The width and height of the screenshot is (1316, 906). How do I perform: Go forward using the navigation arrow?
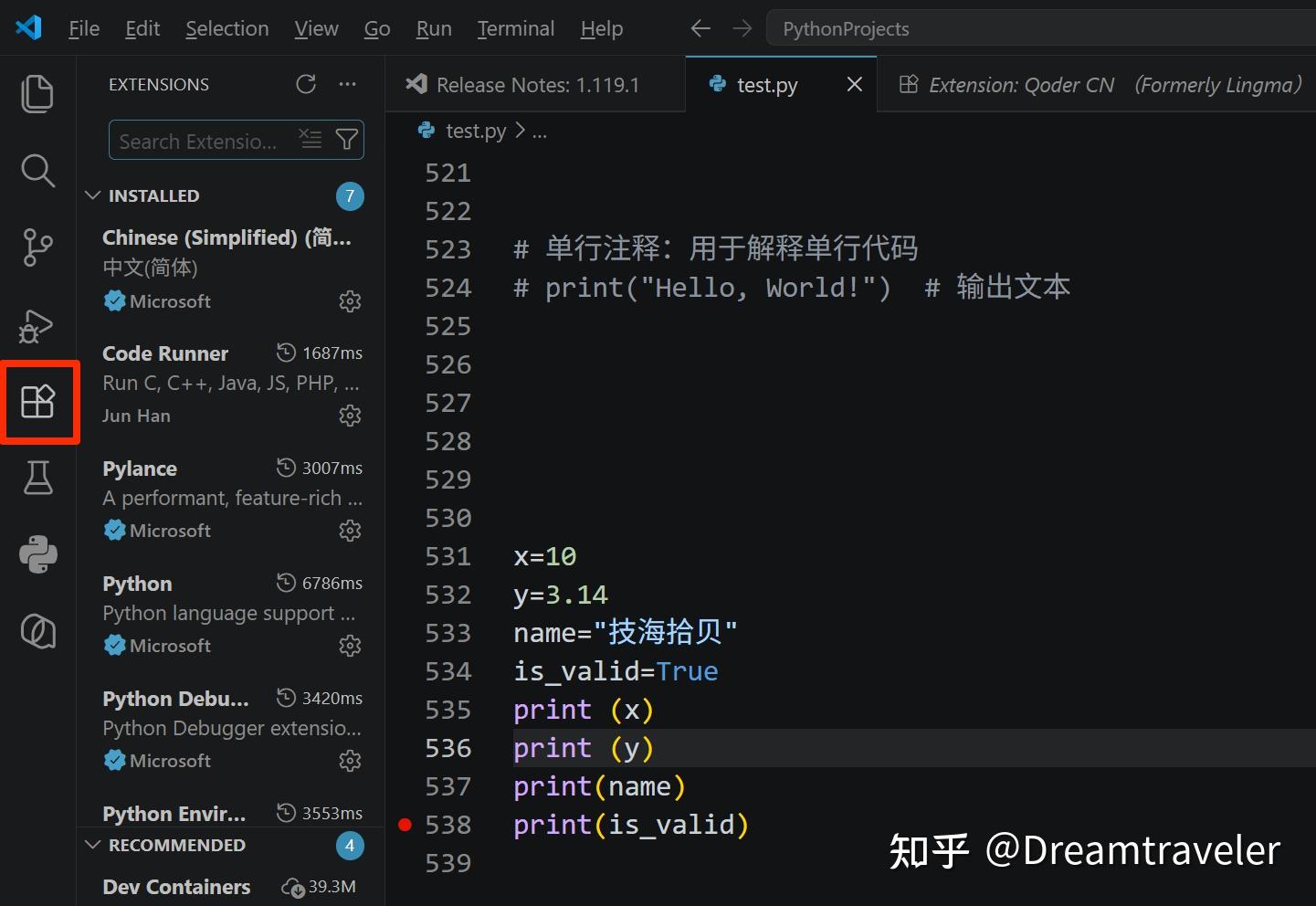[742, 28]
